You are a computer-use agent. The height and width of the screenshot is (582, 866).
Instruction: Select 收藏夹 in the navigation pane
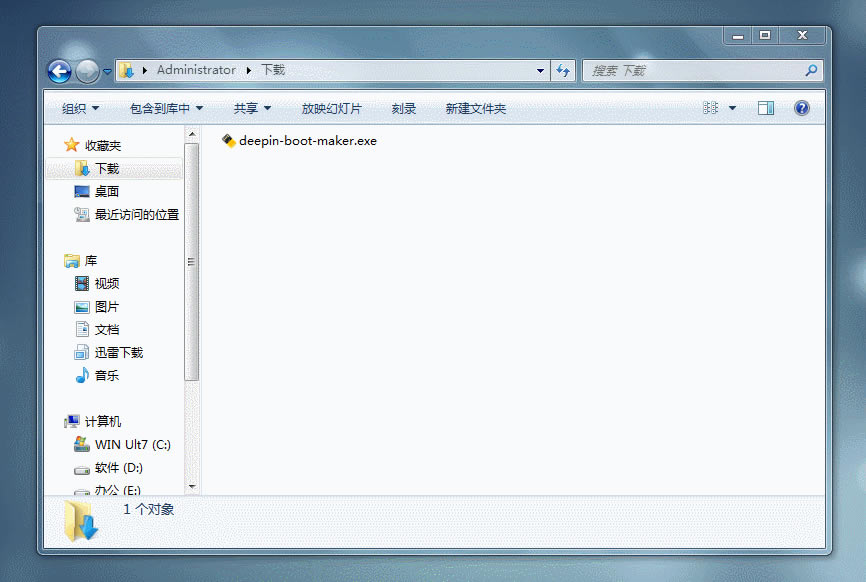[103, 146]
